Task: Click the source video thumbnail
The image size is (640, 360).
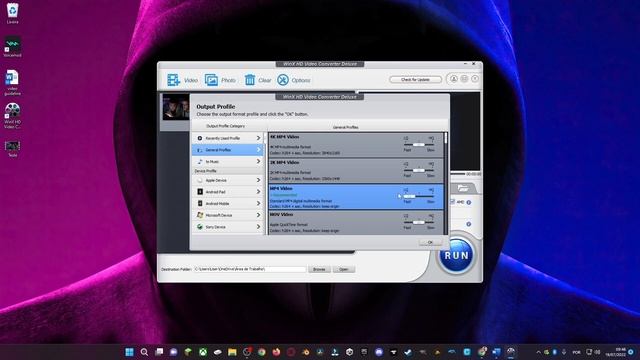Action: tap(176, 107)
